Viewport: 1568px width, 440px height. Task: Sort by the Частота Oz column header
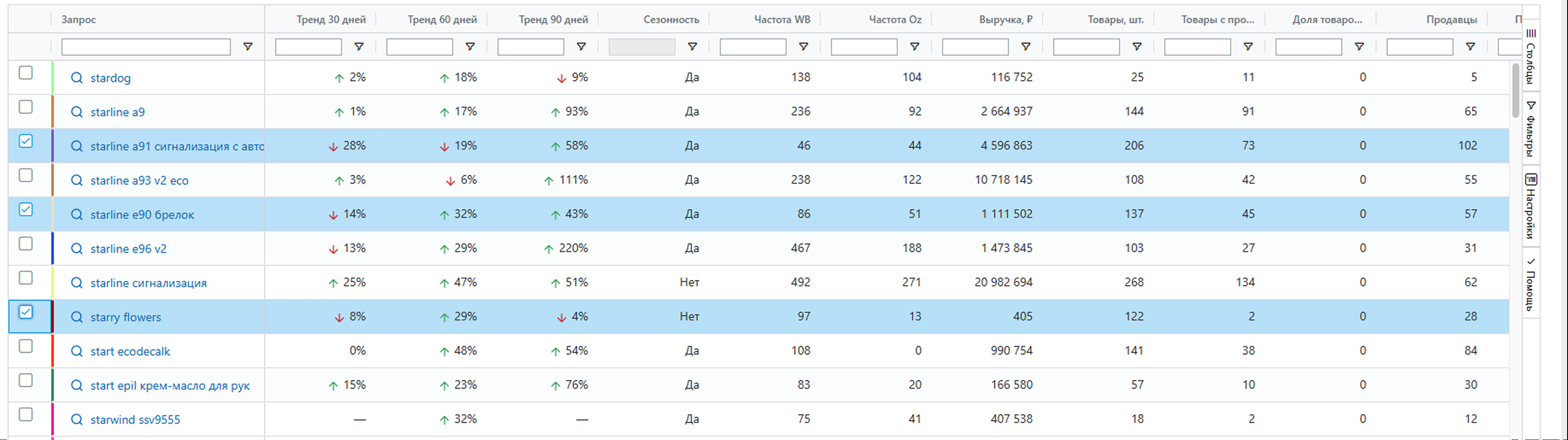point(895,20)
